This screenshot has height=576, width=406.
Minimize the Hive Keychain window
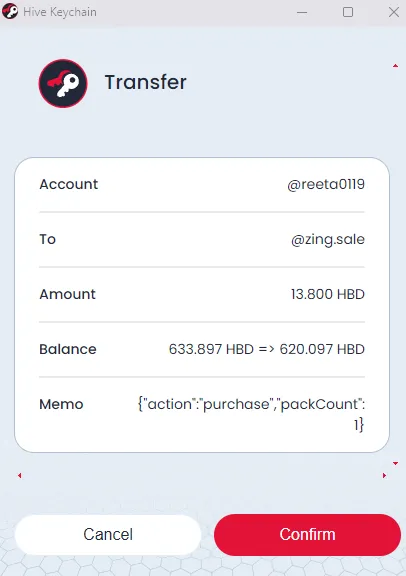[302, 12]
